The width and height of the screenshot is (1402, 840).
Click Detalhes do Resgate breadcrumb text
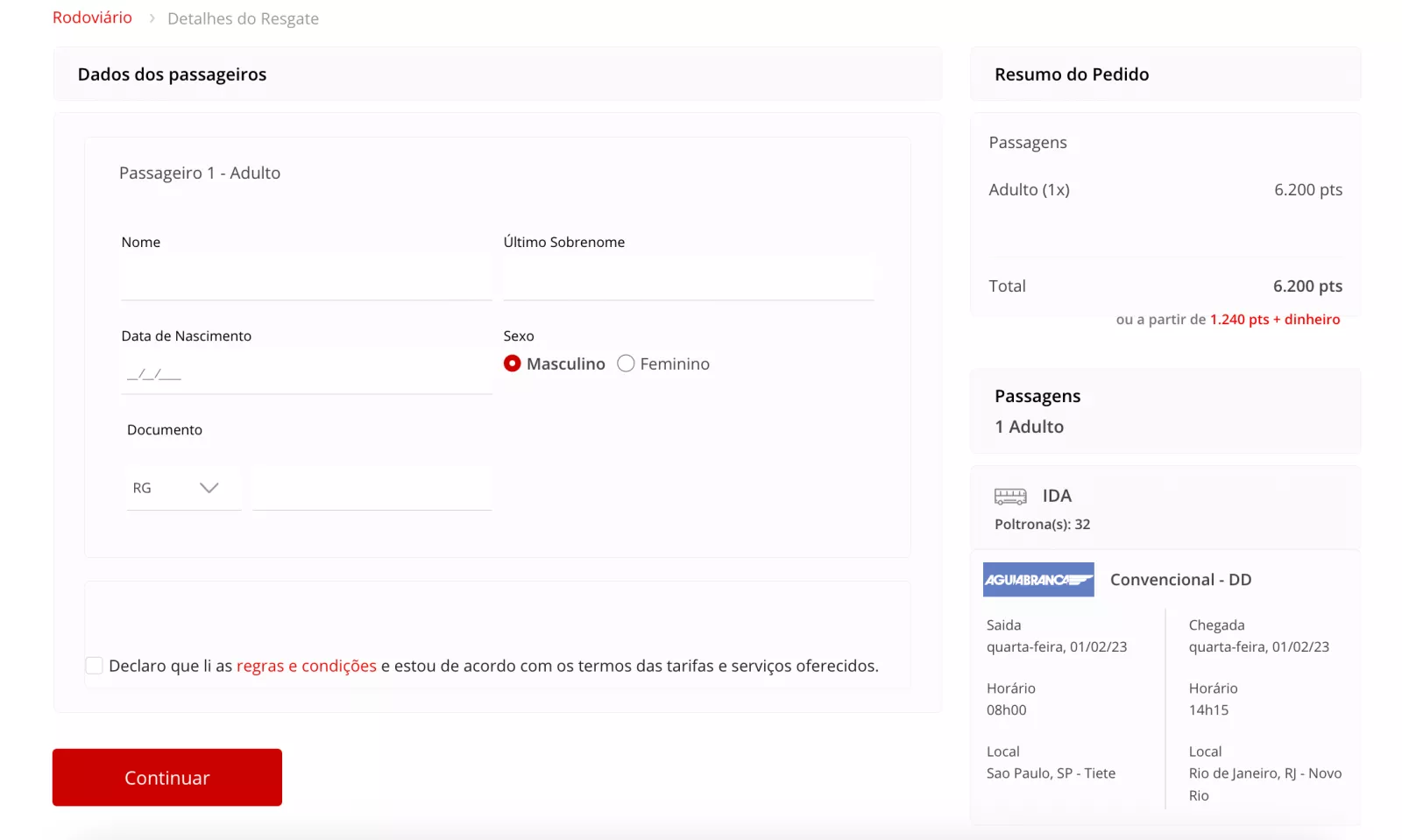pos(243,19)
